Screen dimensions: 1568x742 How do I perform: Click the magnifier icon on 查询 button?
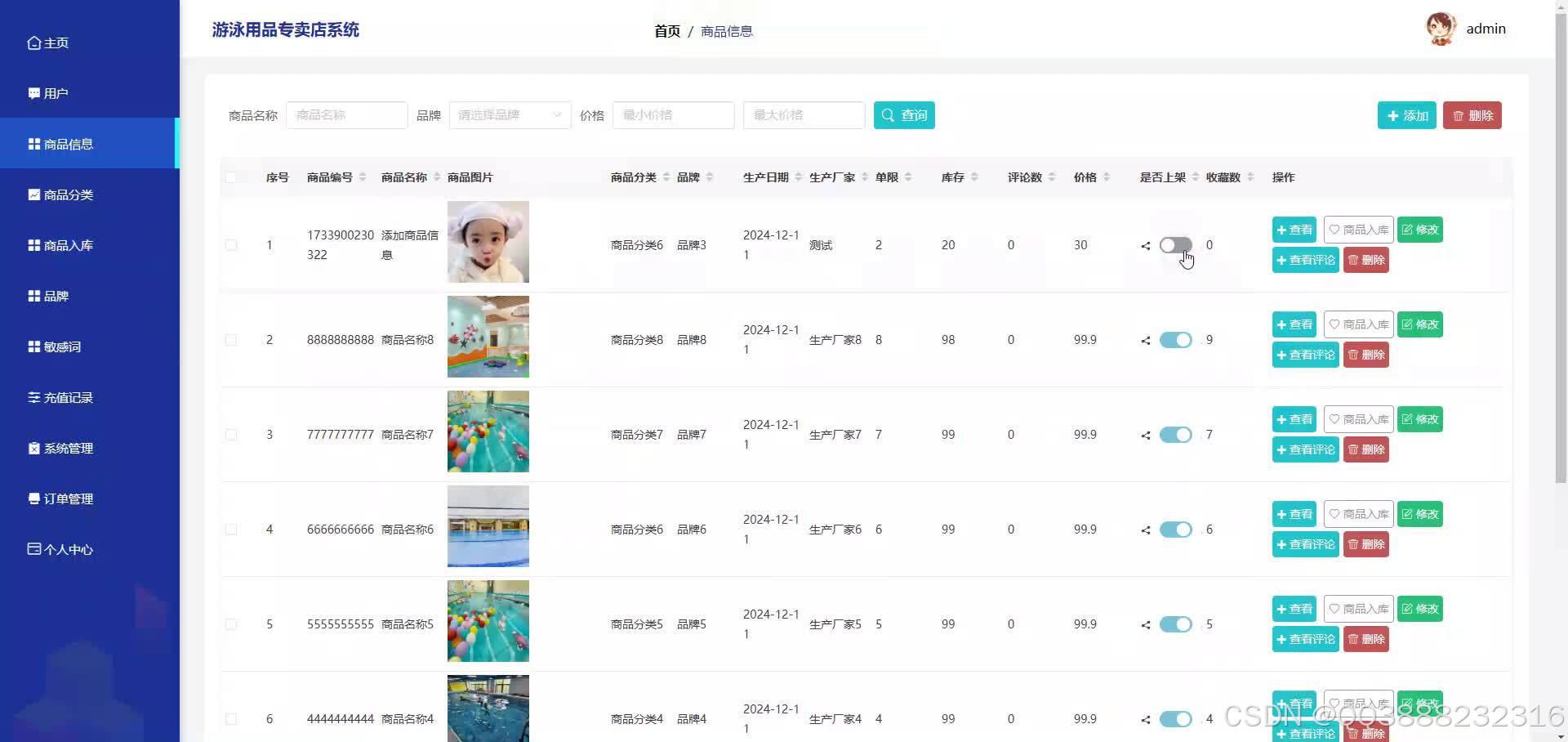(x=888, y=115)
